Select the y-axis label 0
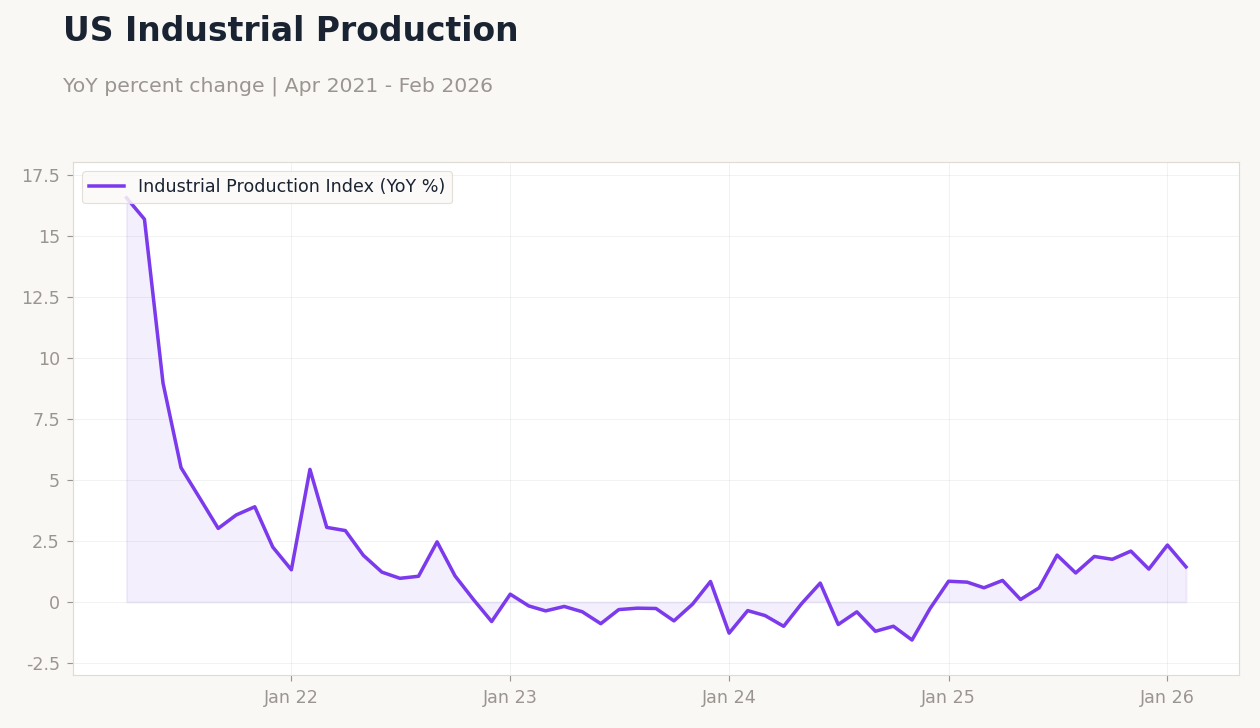This screenshot has width=1260, height=728. [54, 603]
